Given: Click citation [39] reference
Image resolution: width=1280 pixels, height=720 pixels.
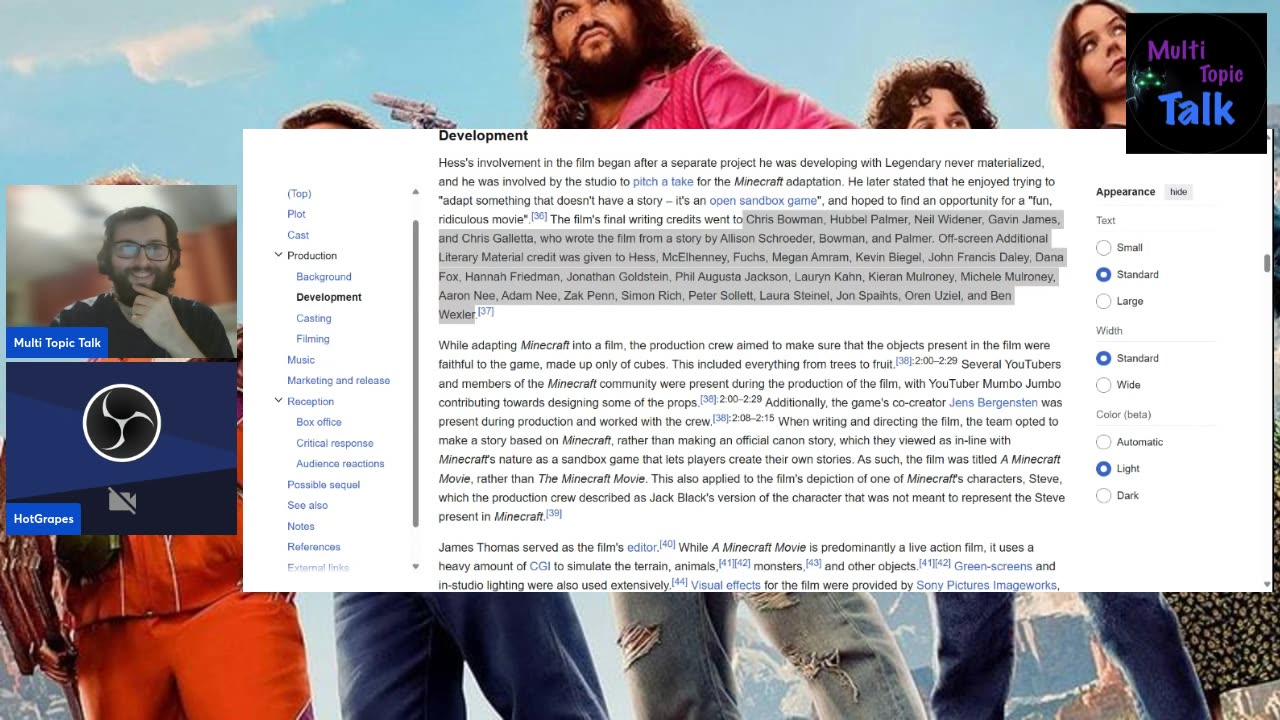Looking at the screenshot, I should 554,513.
